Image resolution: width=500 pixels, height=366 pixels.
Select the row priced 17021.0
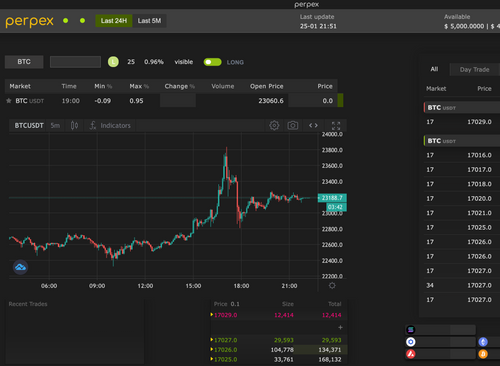point(462,213)
